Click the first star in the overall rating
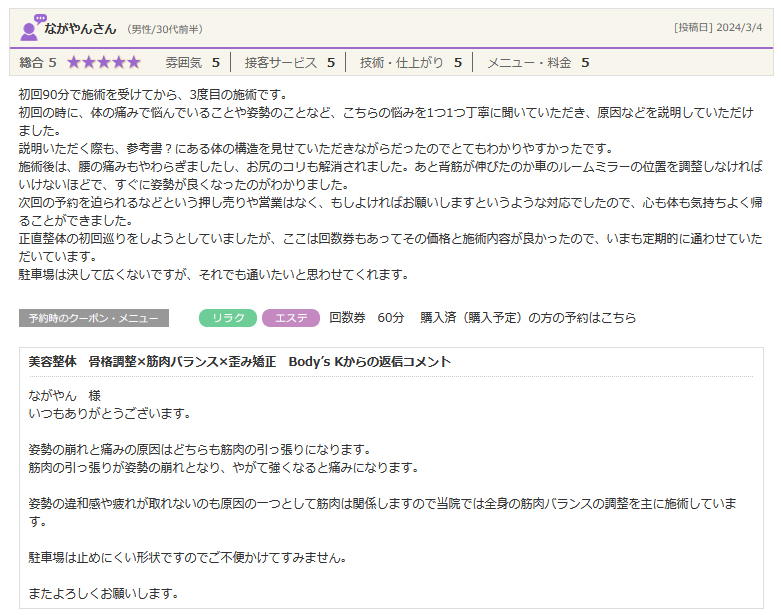 pos(74,62)
